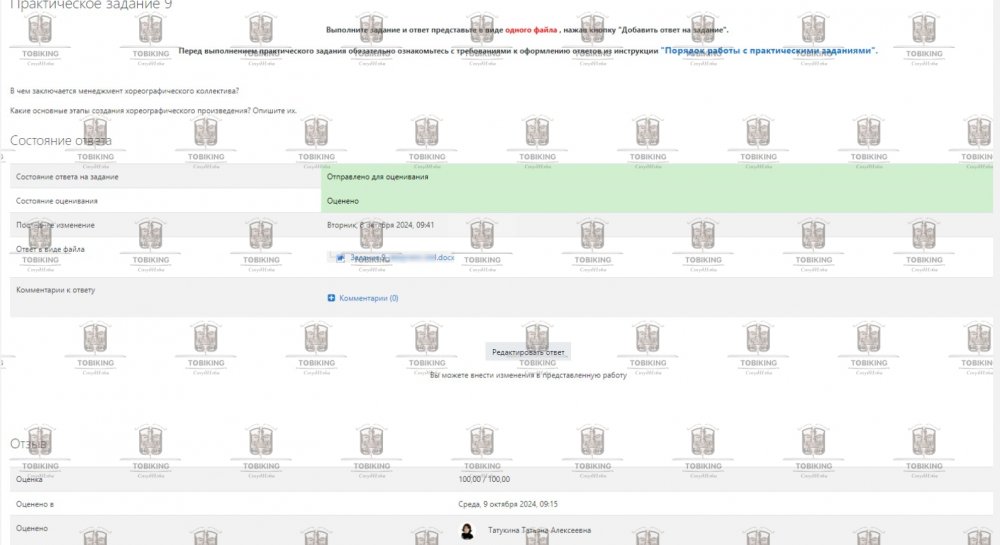Click the "Оценено в" row label
Screen dimensions: 1000x545
click(x=34, y=504)
